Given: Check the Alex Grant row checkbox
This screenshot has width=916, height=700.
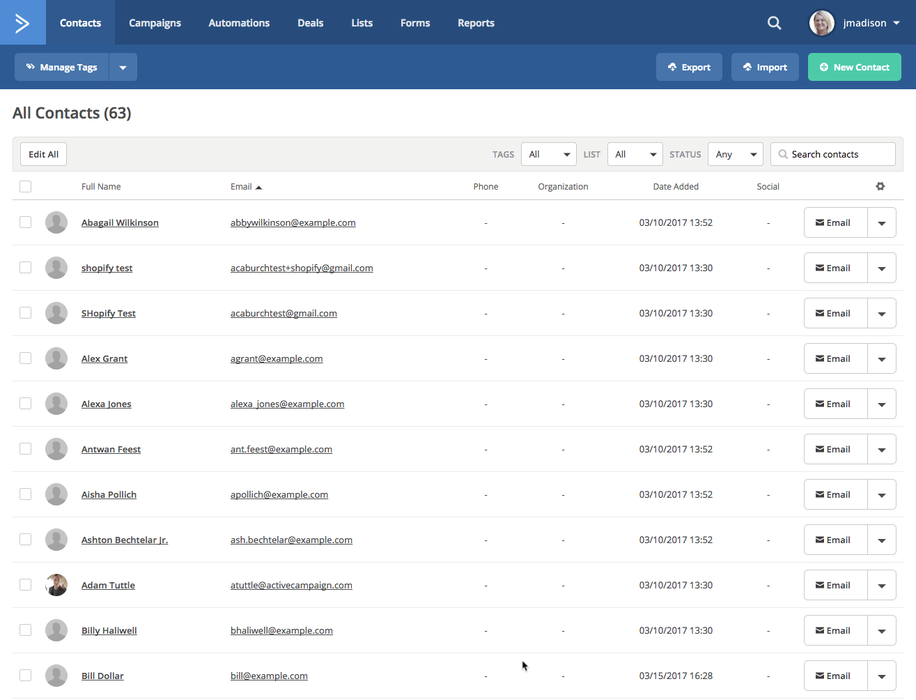Looking at the screenshot, I should pyautogui.click(x=25, y=358).
